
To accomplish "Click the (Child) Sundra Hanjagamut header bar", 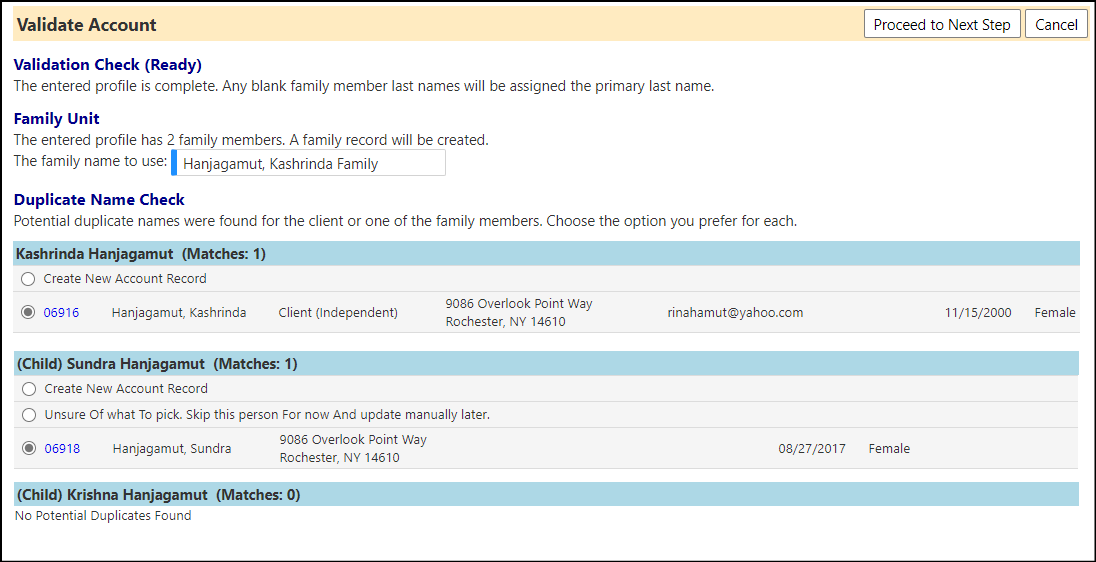I will pos(546,363).
